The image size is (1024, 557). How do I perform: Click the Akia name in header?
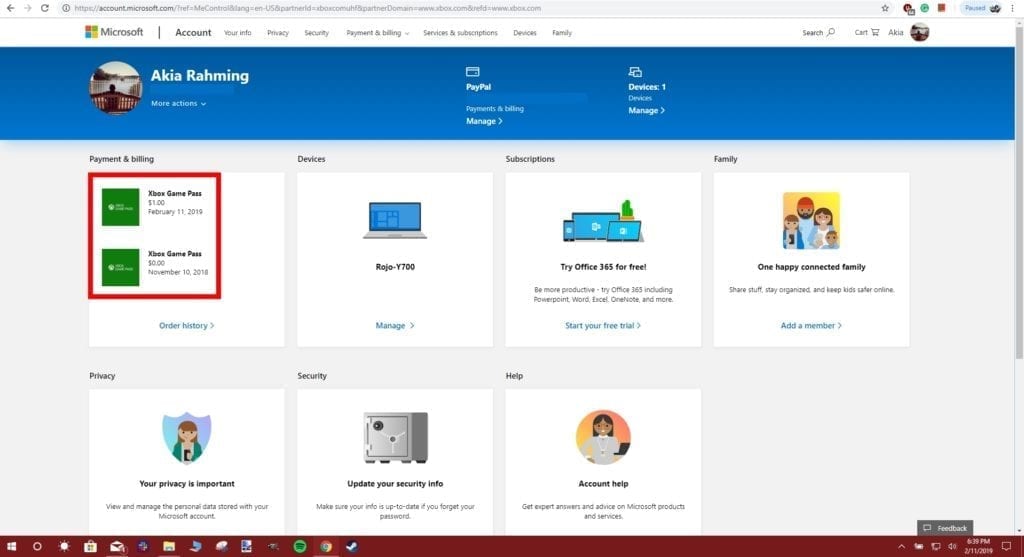tap(896, 33)
